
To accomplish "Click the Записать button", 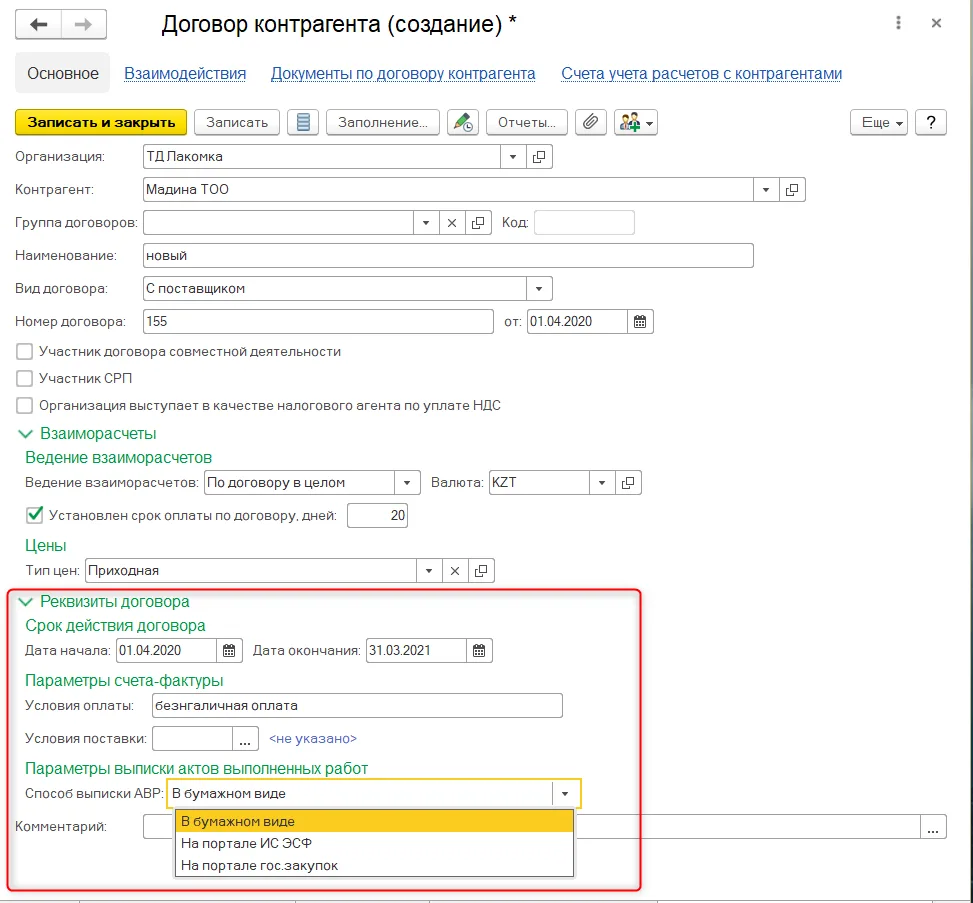I will click(237, 122).
